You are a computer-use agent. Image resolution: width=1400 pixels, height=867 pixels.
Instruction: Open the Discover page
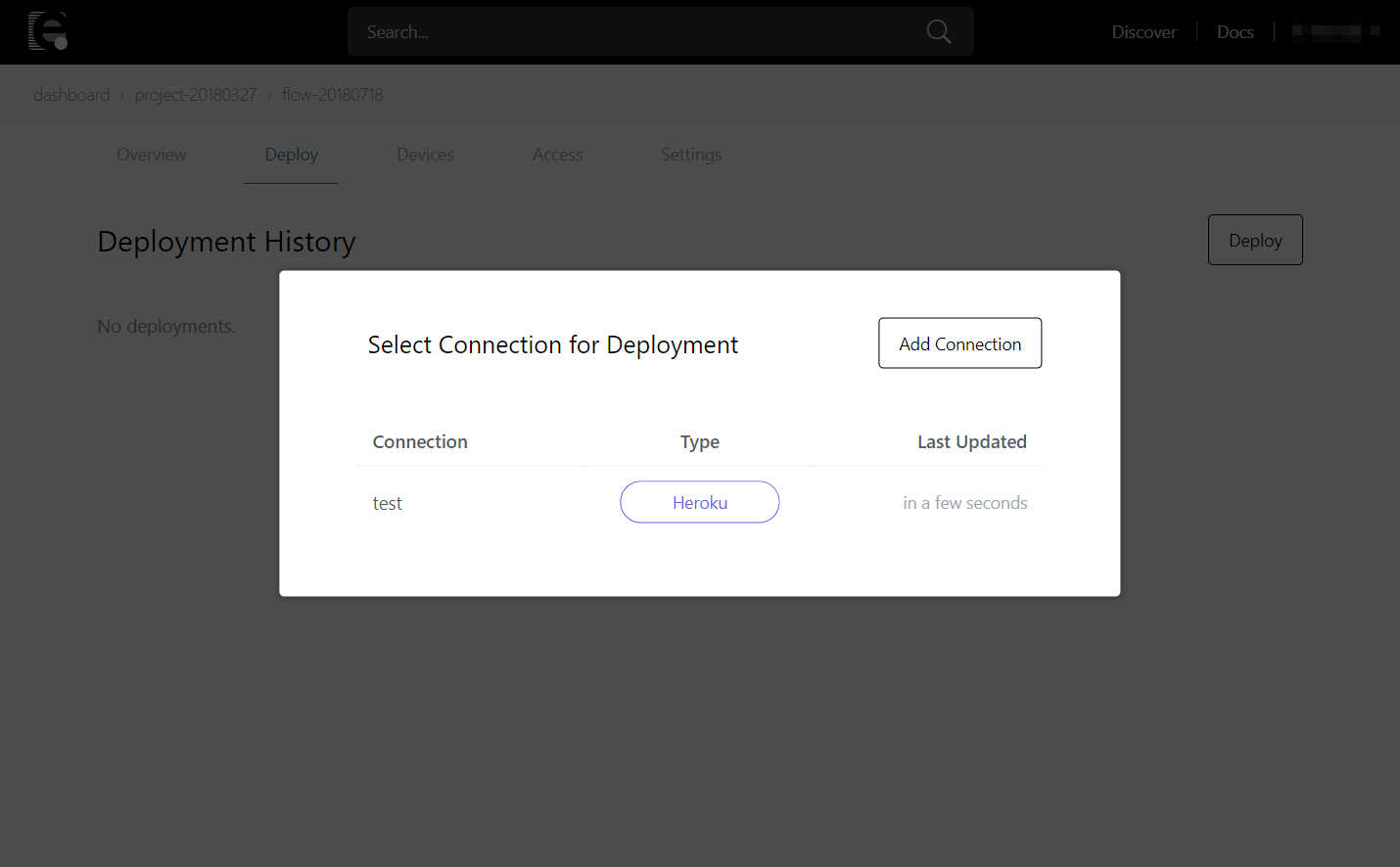tap(1143, 31)
